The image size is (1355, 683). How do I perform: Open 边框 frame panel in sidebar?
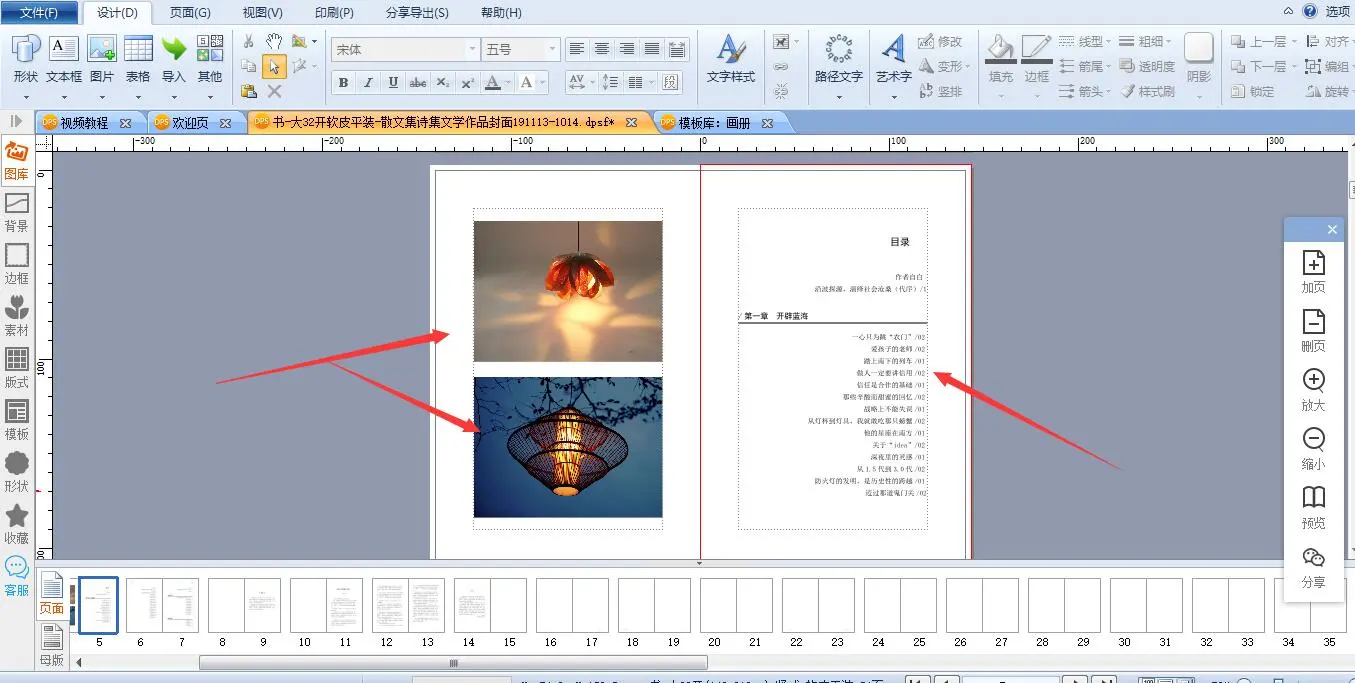[17, 264]
